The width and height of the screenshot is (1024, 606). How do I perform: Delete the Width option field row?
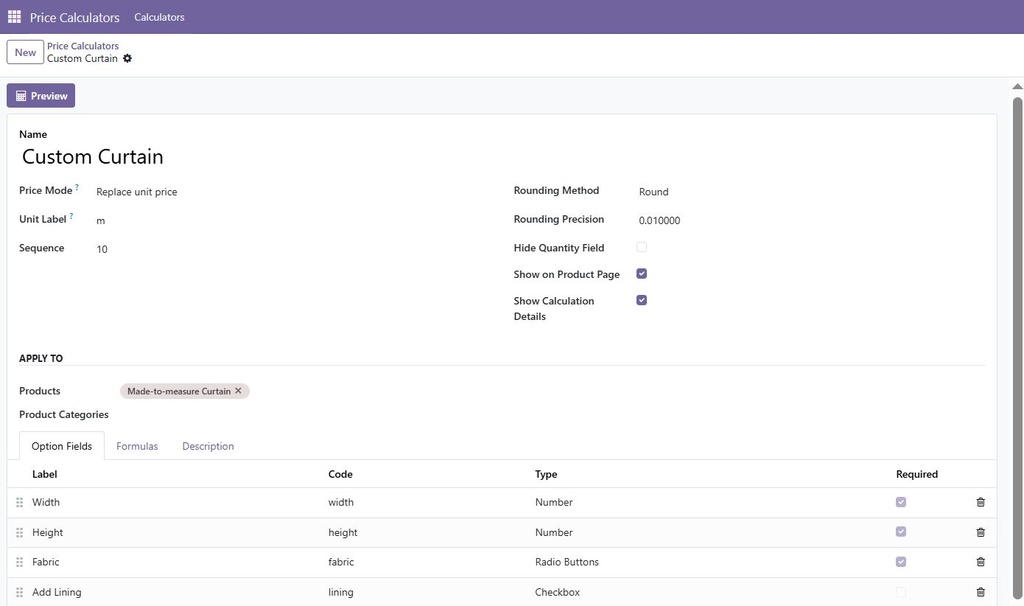tap(980, 502)
